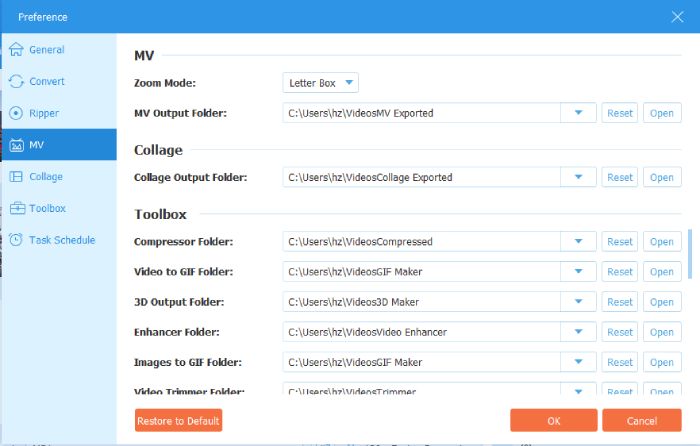Click the vertical scrollbar thumb of settings pane
Screen dimensions: 700x446
690,254
